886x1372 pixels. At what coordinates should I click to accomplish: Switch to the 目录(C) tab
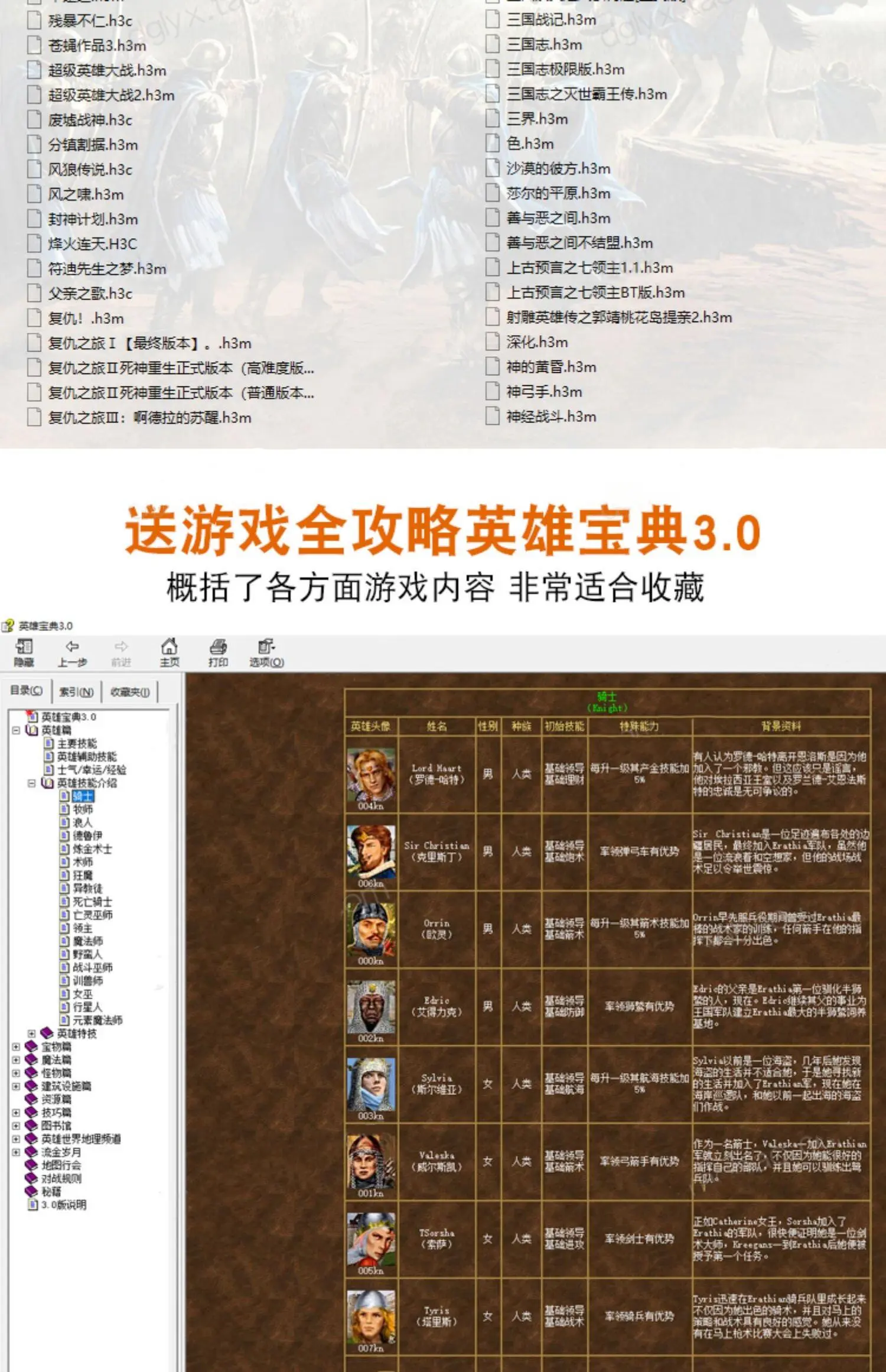point(27,690)
